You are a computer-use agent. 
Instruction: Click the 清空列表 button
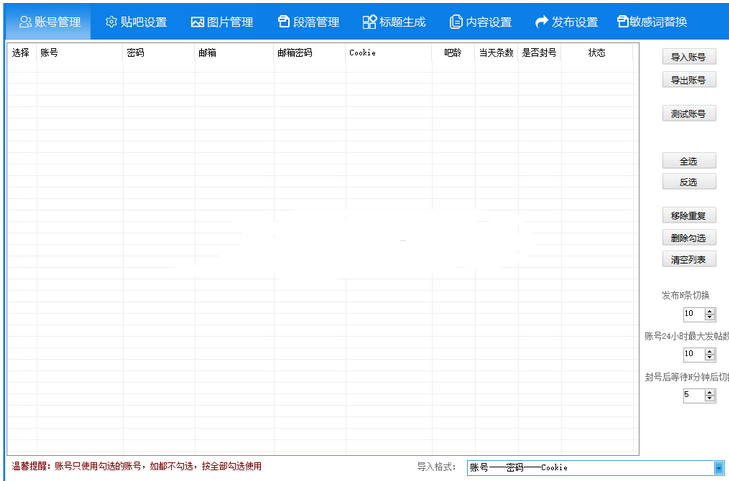(x=689, y=260)
